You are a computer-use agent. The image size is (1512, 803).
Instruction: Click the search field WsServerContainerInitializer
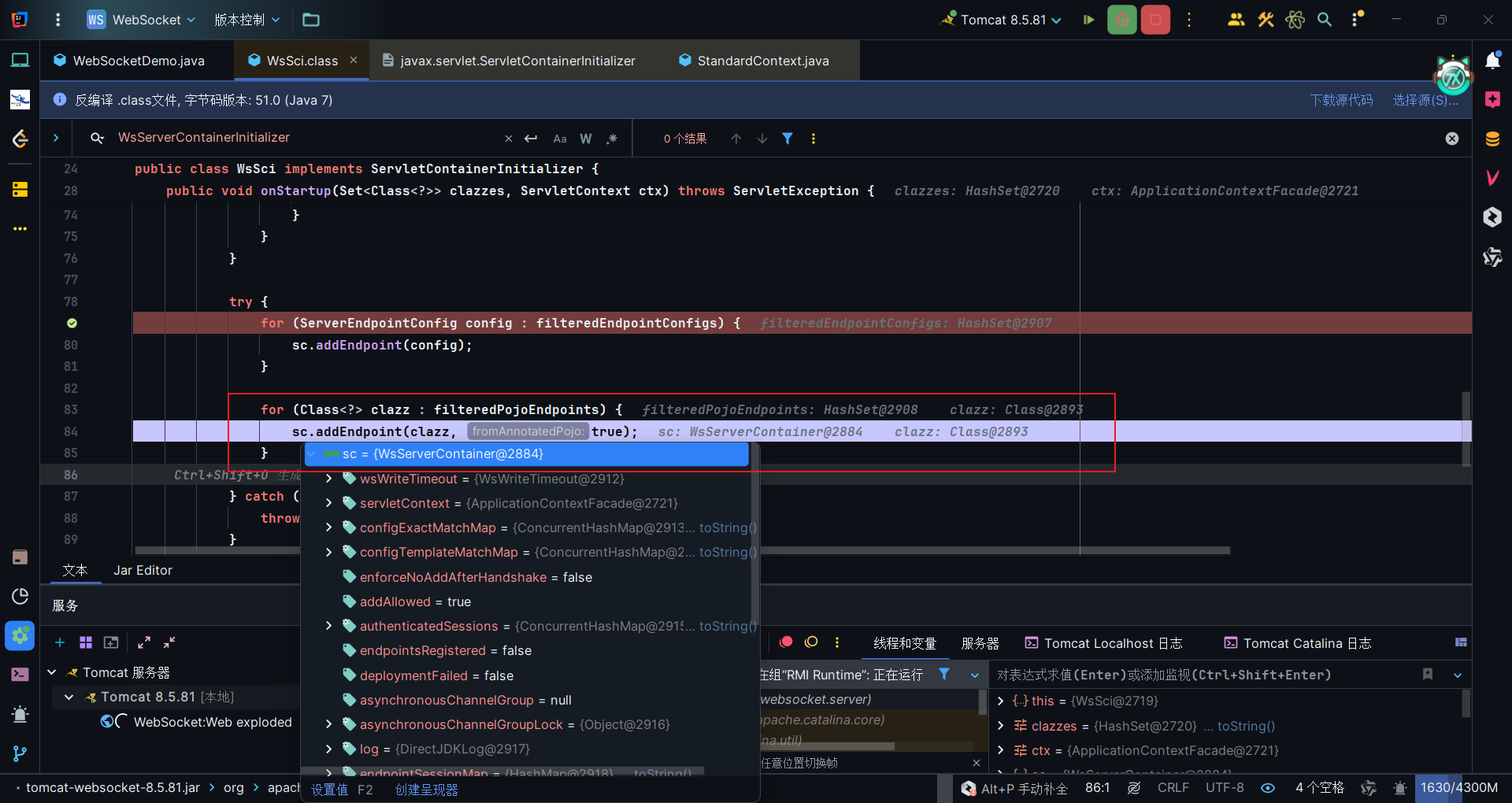click(x=307, y=138)
